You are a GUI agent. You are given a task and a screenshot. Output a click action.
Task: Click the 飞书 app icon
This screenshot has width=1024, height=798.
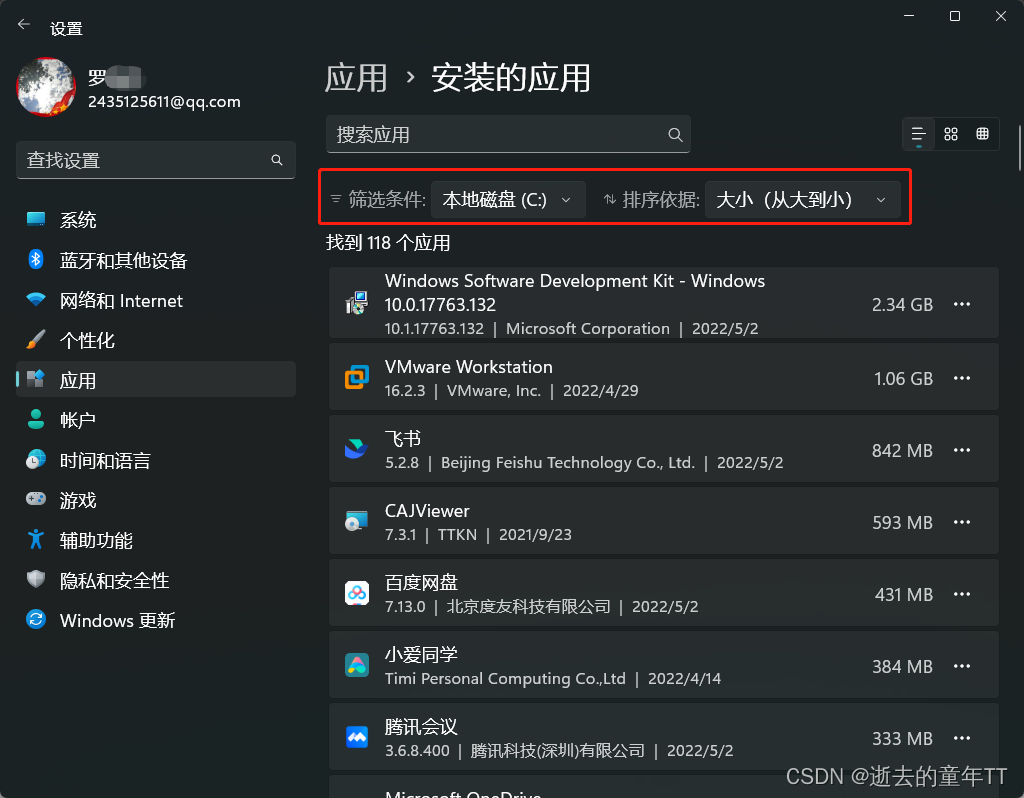357,449
